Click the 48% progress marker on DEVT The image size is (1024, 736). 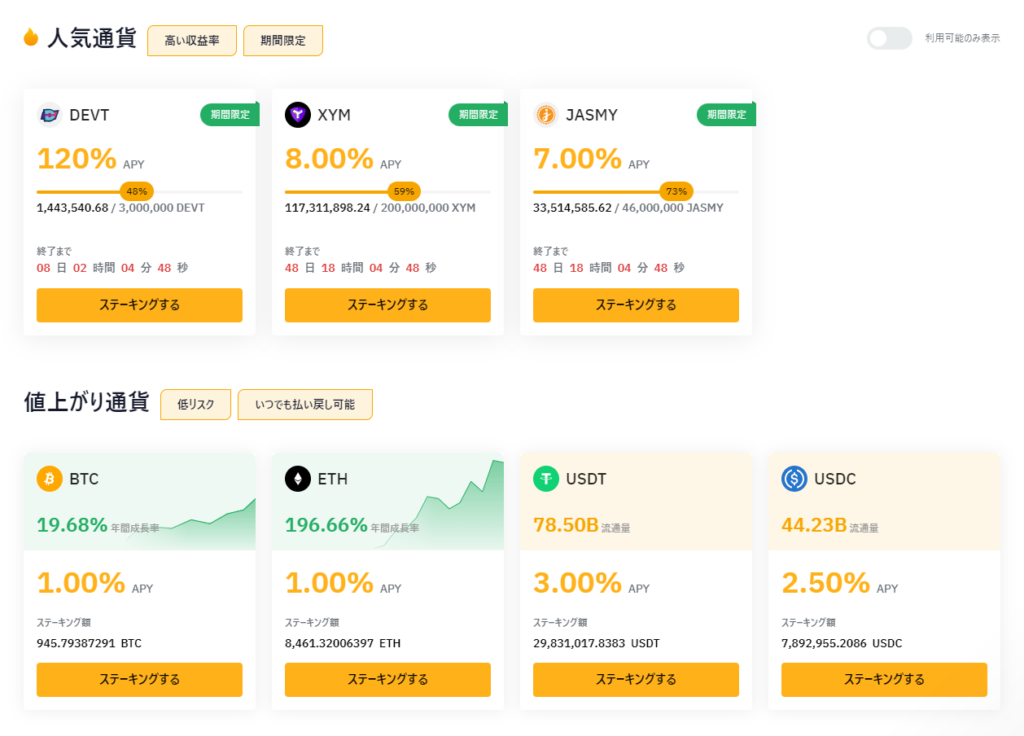pyautogui.click(x=136, y=191)
